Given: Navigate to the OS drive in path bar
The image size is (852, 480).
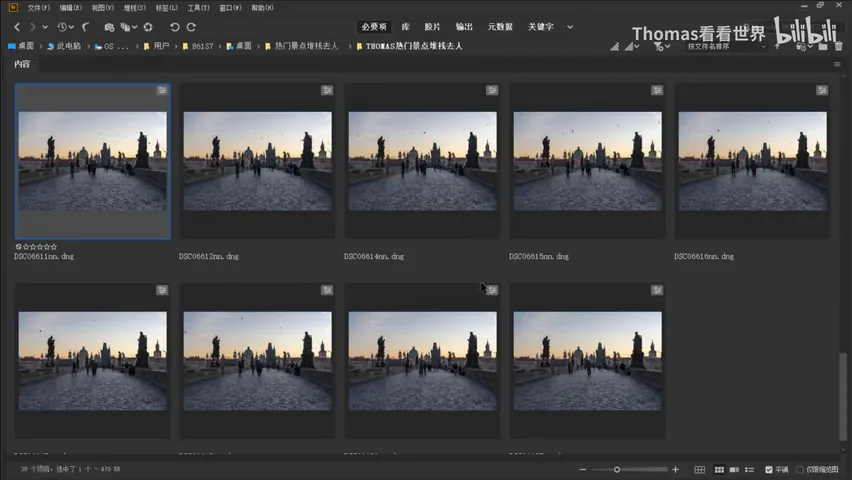Looking at the screenshot, I should pyautogui.click(x=111, y=46).
